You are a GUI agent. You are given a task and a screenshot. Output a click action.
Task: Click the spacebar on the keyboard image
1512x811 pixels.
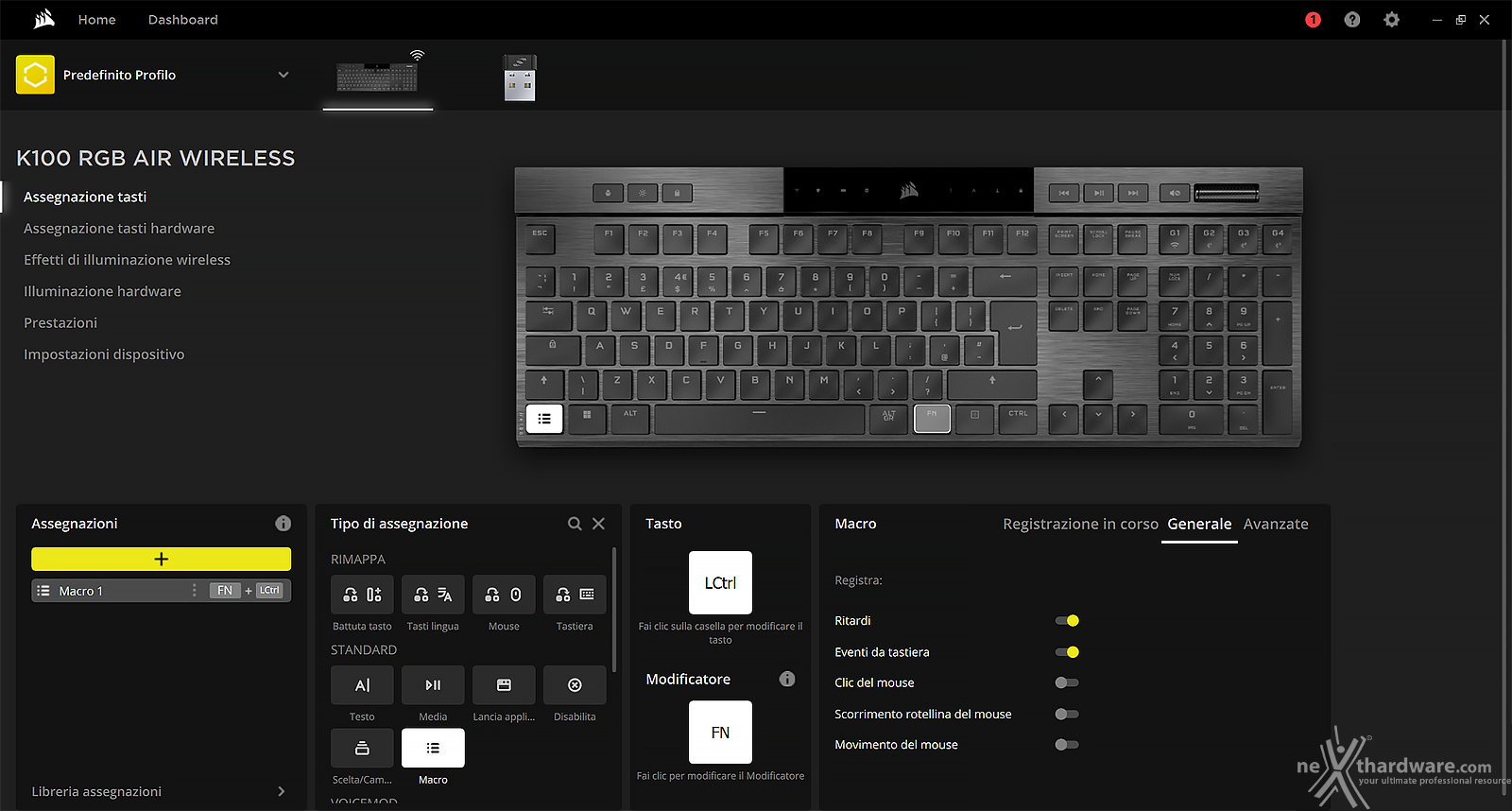coord(759,418)
